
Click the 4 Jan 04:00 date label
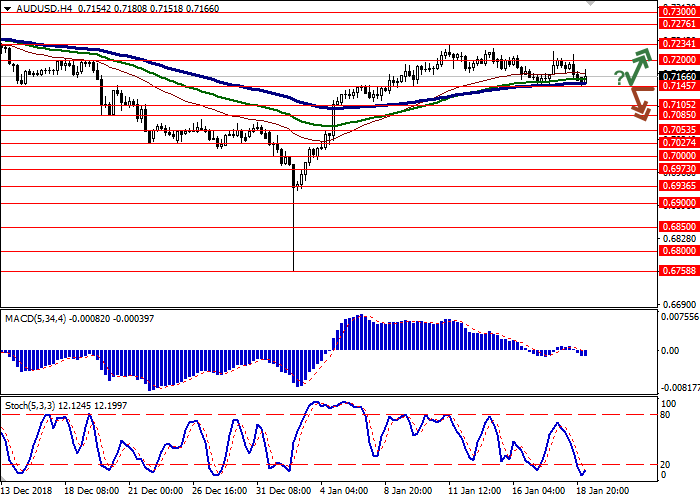click(344, 491)
